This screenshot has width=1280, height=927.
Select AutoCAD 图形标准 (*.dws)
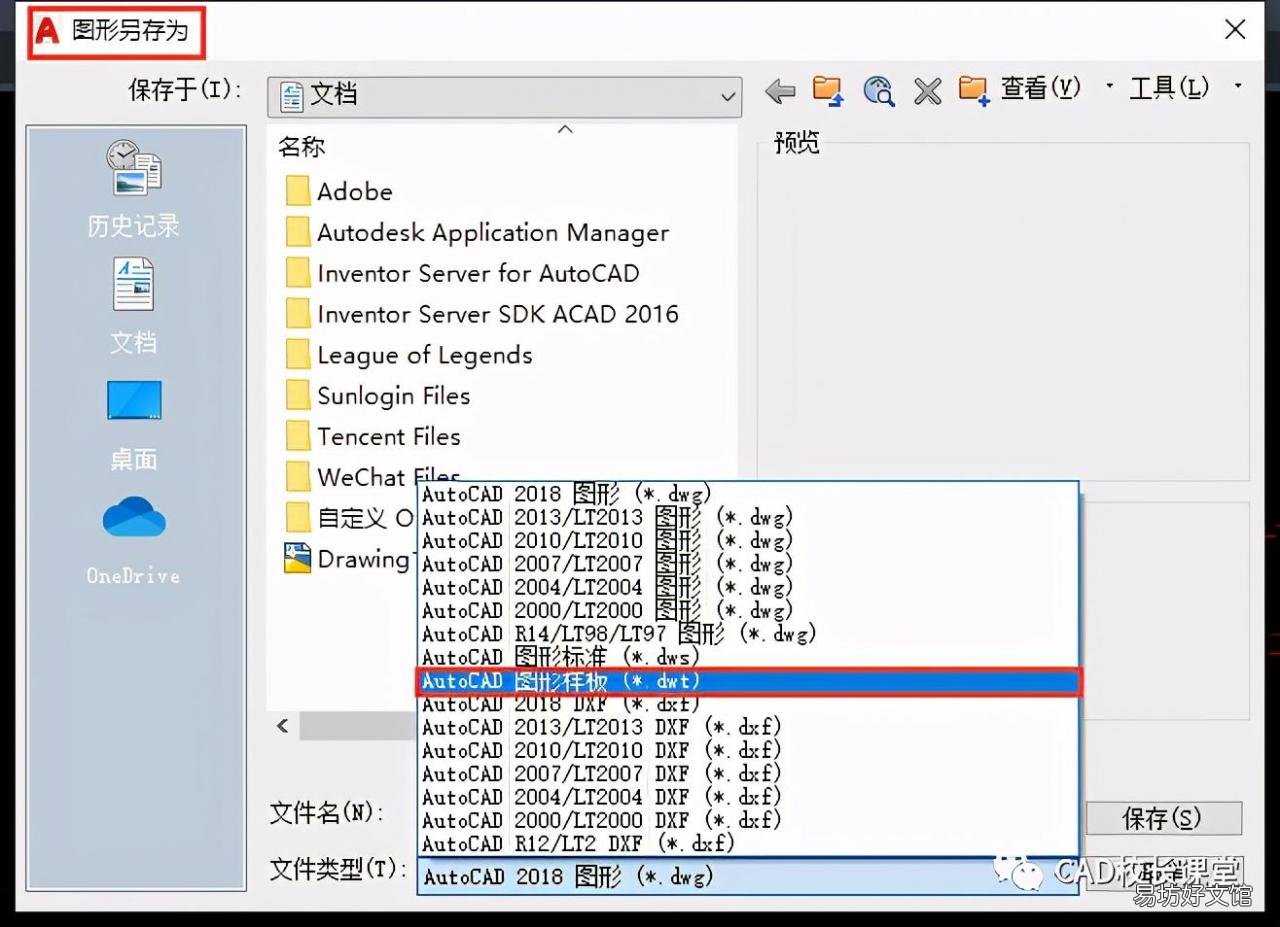point(748,657)
